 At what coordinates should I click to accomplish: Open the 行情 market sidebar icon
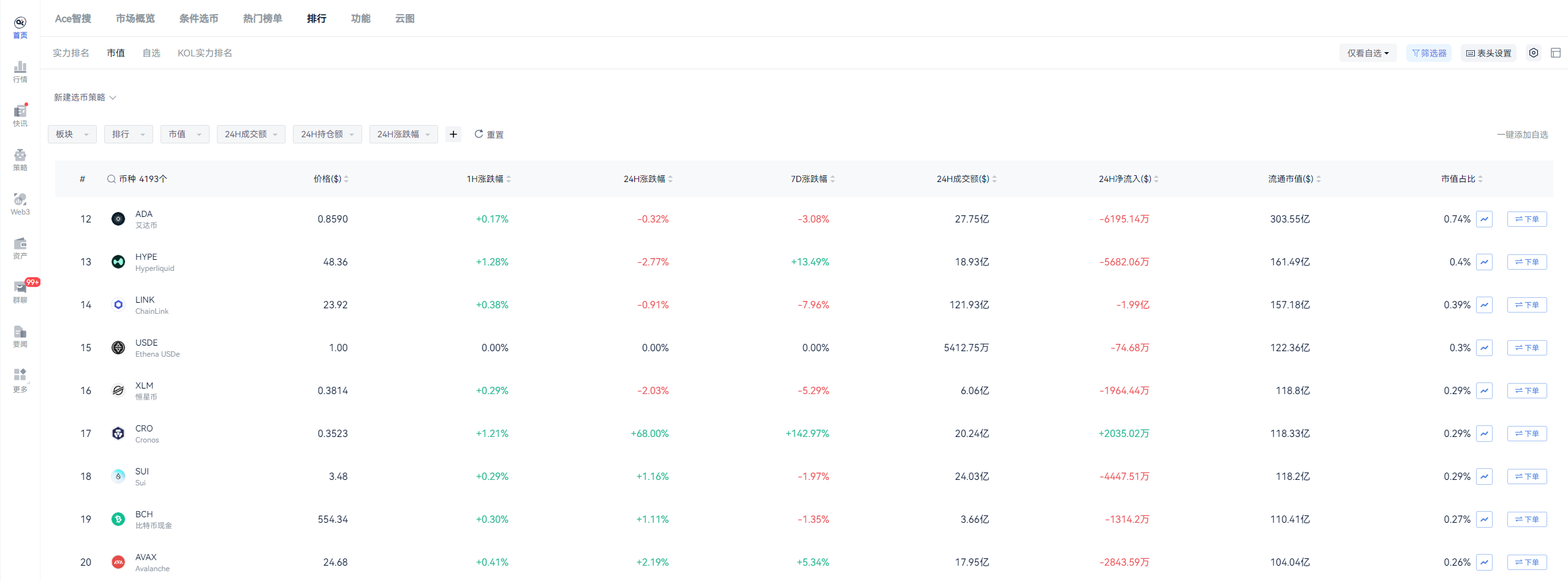(x=20, y=72)
